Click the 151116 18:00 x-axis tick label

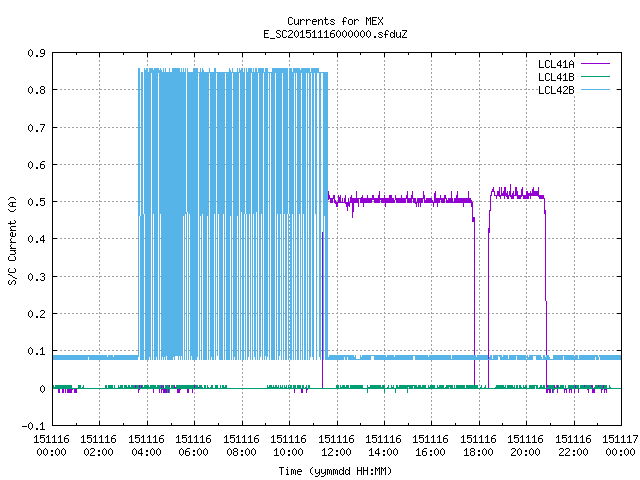(478, 446)
